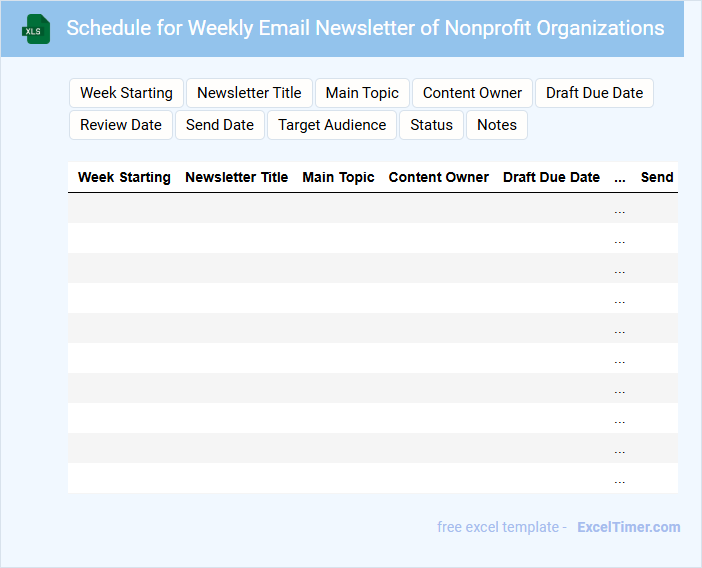Click the ellipsis in the first table row
The height and width of the screenshot is (568, 702).
[620, 209]
